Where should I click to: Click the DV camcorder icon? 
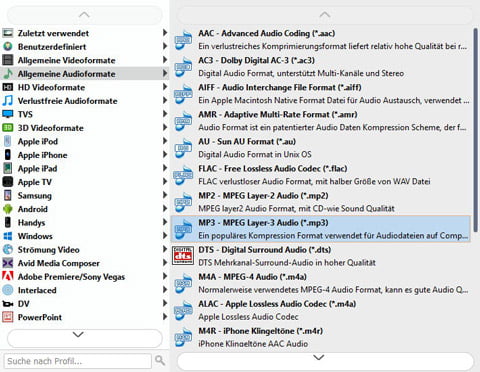(x=8, y=304)
